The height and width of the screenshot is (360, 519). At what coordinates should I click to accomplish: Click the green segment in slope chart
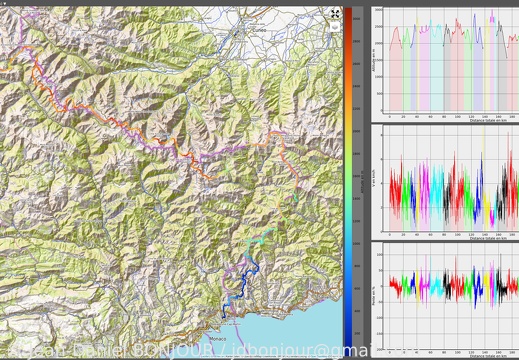click(x=406, y=285)
